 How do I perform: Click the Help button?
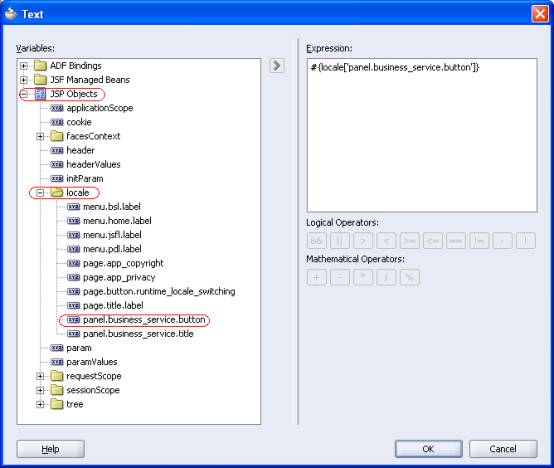click(51, 449)
